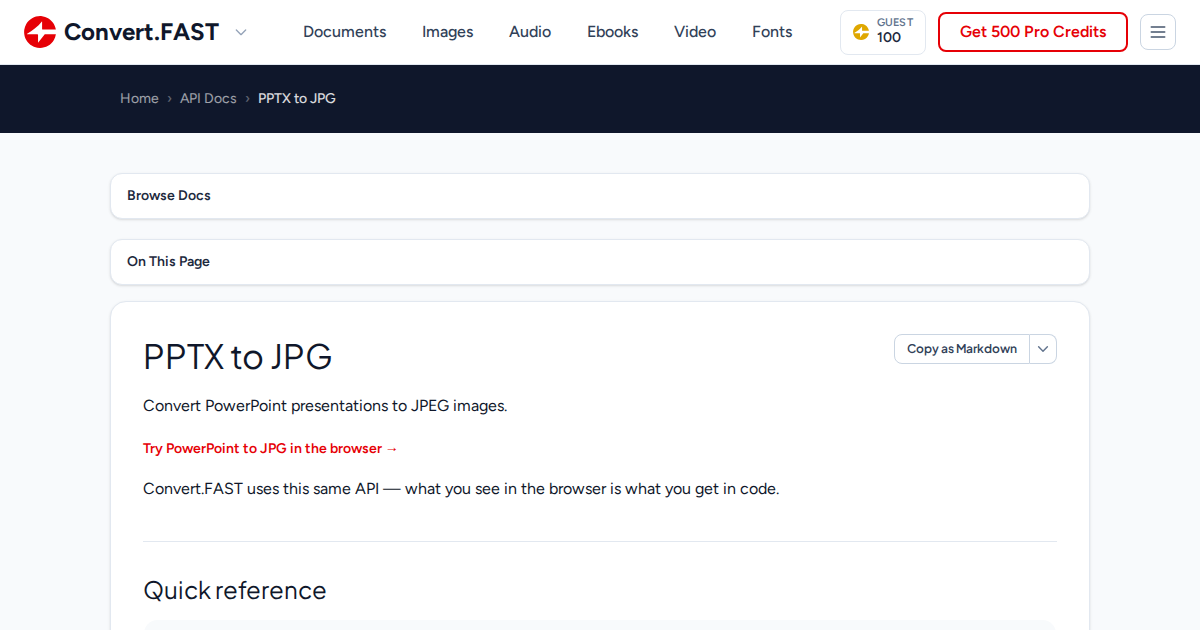1200x630 pixels.
Task: Click the Convert.FAST red logo icon
Action: (x=40, y=32)
